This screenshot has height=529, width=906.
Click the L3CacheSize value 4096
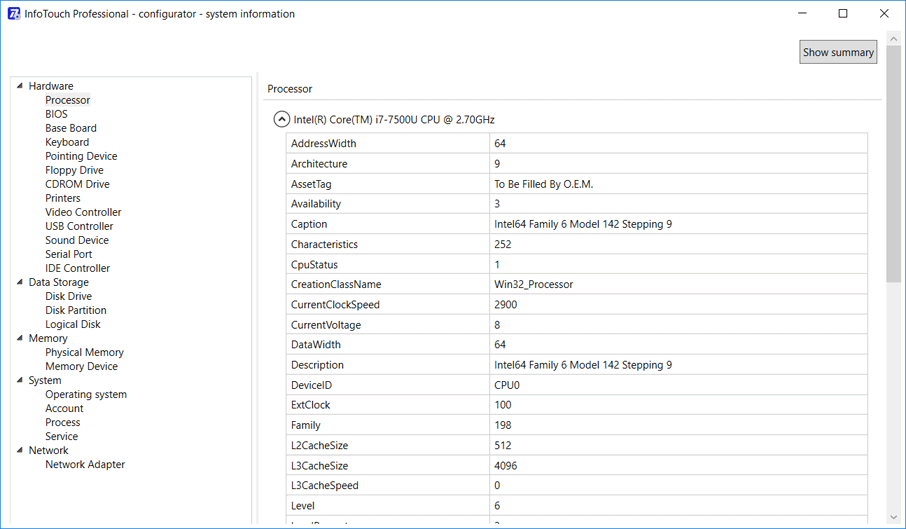click(x=506, y=465)
